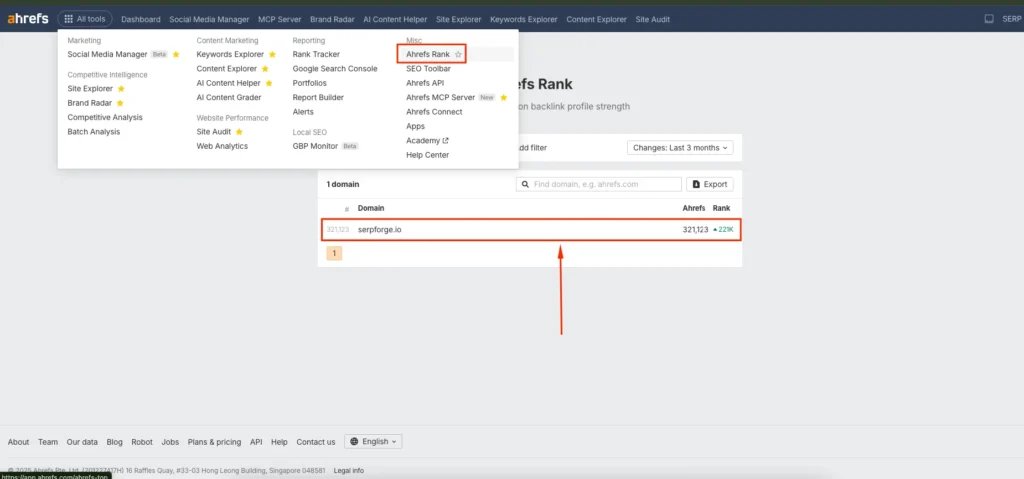Click the Export button

click(x=710, y=184)
